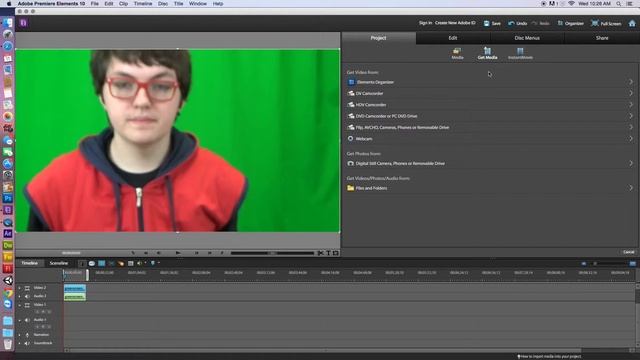Viewport: 640px width, 360px height.
Task: Play the preview video
Action: (178, 253)
